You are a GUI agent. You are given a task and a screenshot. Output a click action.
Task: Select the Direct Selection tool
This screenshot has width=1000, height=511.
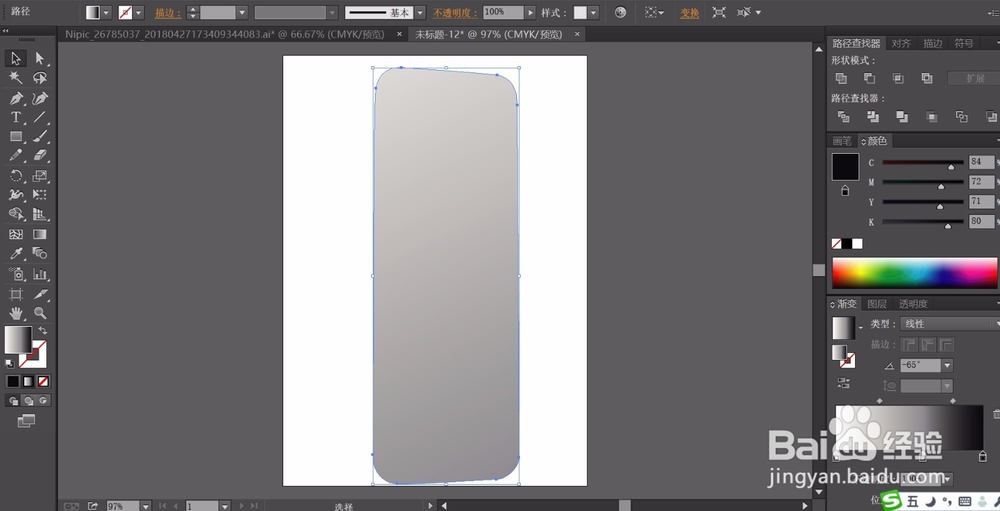click(x=40, y=58)
